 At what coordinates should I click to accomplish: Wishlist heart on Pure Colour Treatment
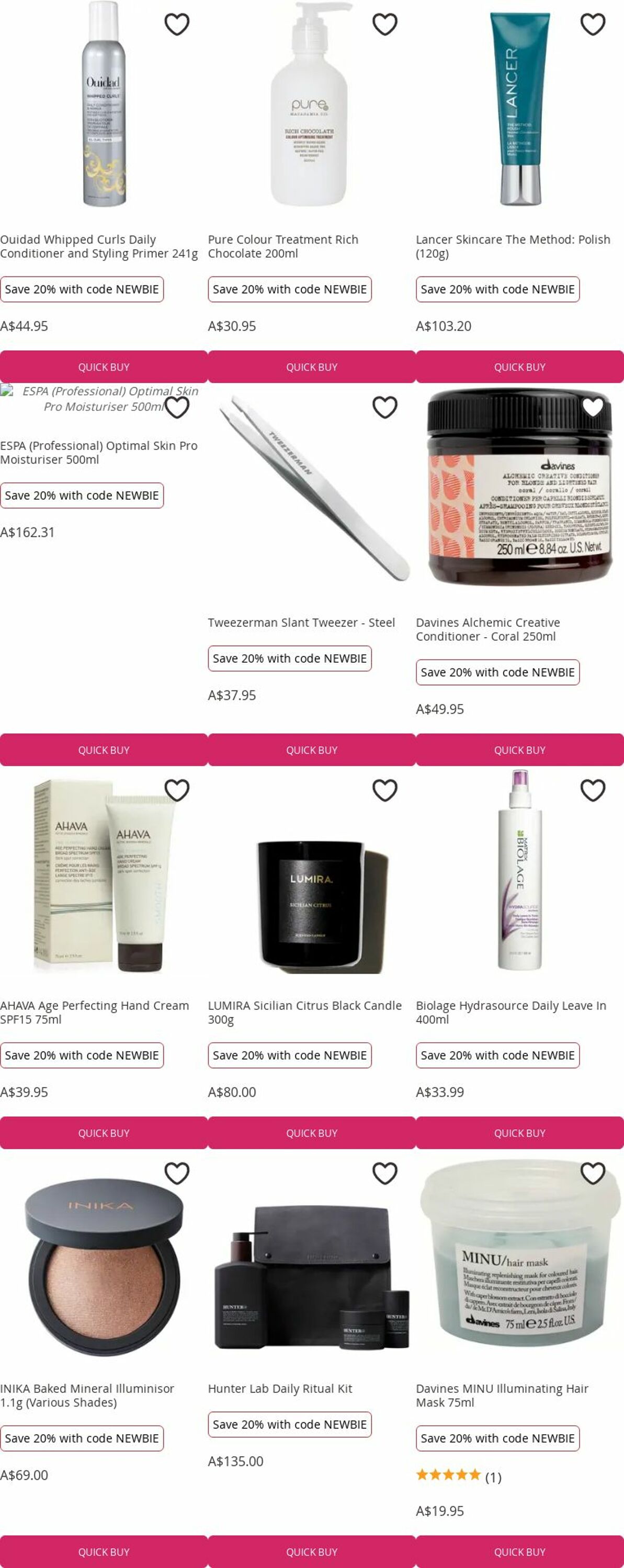(384, 25)
